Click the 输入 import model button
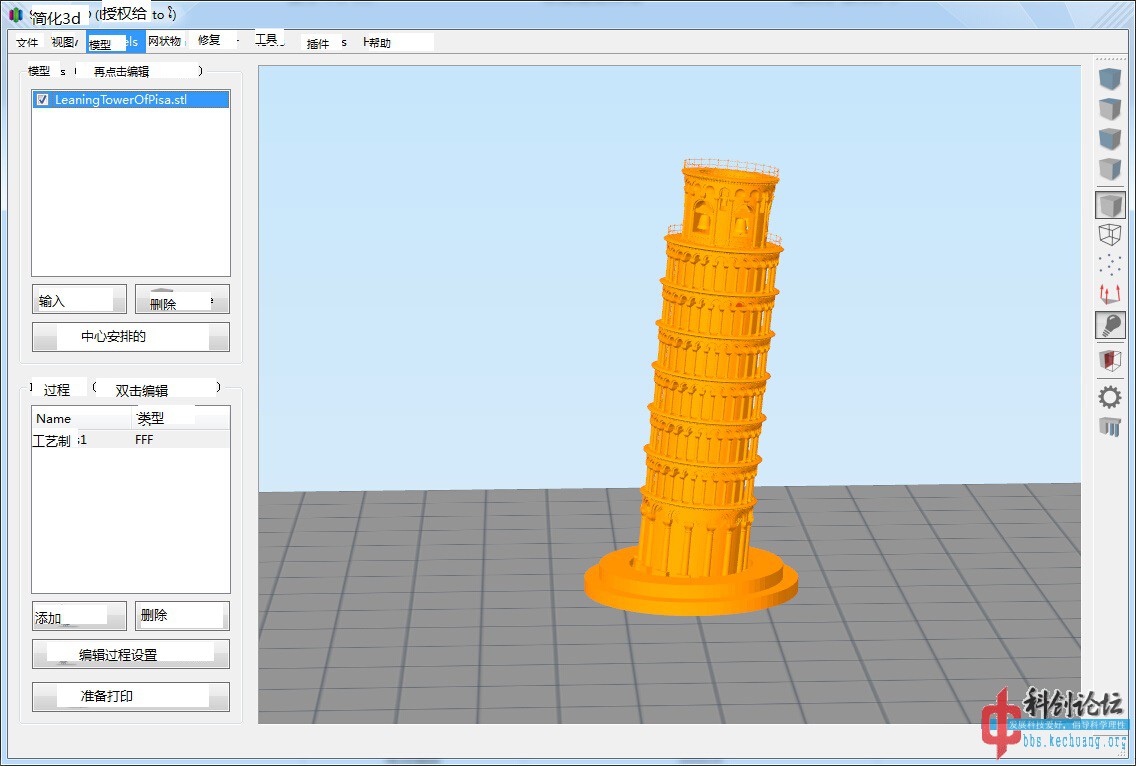 click(x=79, y=300)
